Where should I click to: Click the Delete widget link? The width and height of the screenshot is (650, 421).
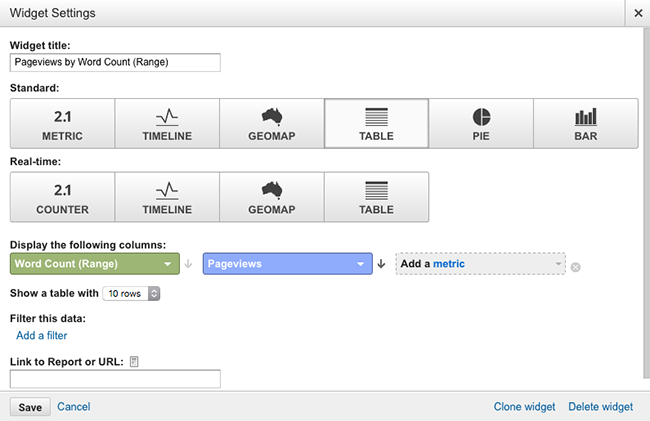click(x=601, y=407)
